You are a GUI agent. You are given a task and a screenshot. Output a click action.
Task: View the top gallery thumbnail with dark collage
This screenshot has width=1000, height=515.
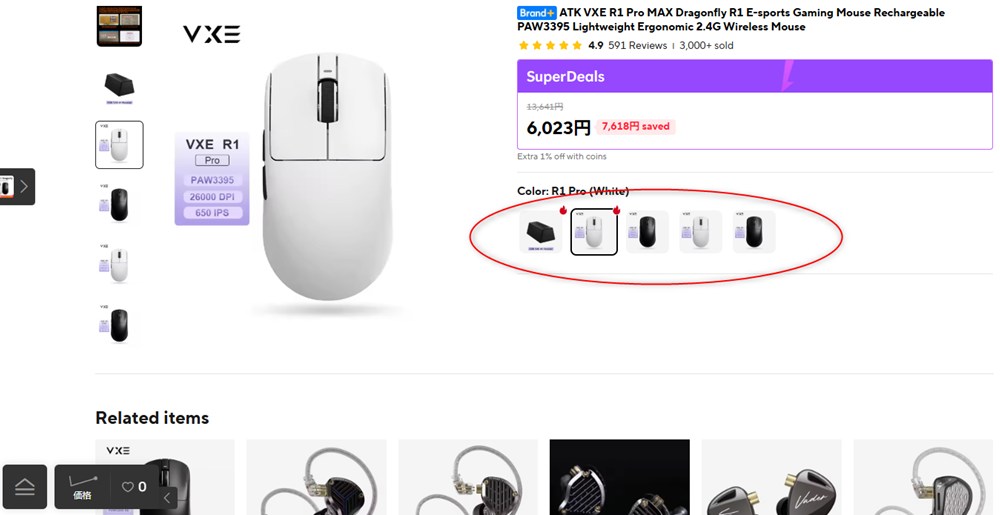(x=119, y=26)
